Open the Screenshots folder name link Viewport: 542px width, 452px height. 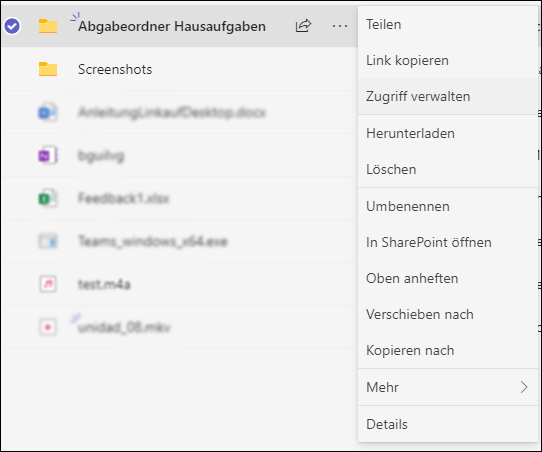tap(115, 69)
